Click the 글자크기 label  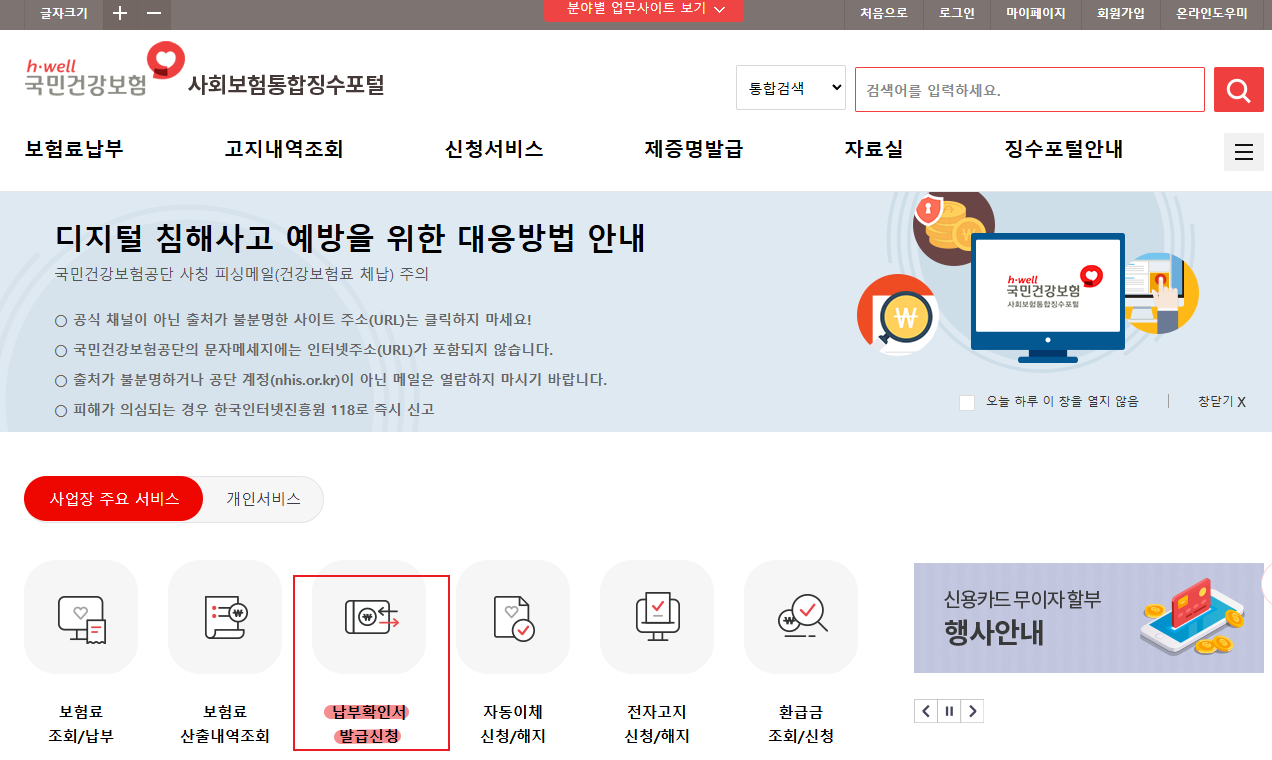tap(64, 14)
